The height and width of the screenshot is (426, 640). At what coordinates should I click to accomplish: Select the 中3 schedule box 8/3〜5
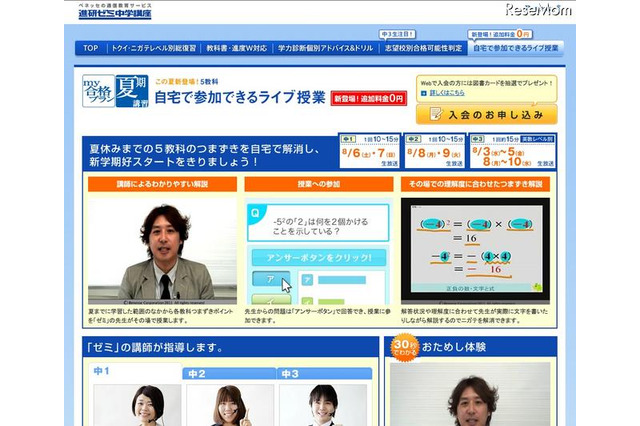coord(513,151)
